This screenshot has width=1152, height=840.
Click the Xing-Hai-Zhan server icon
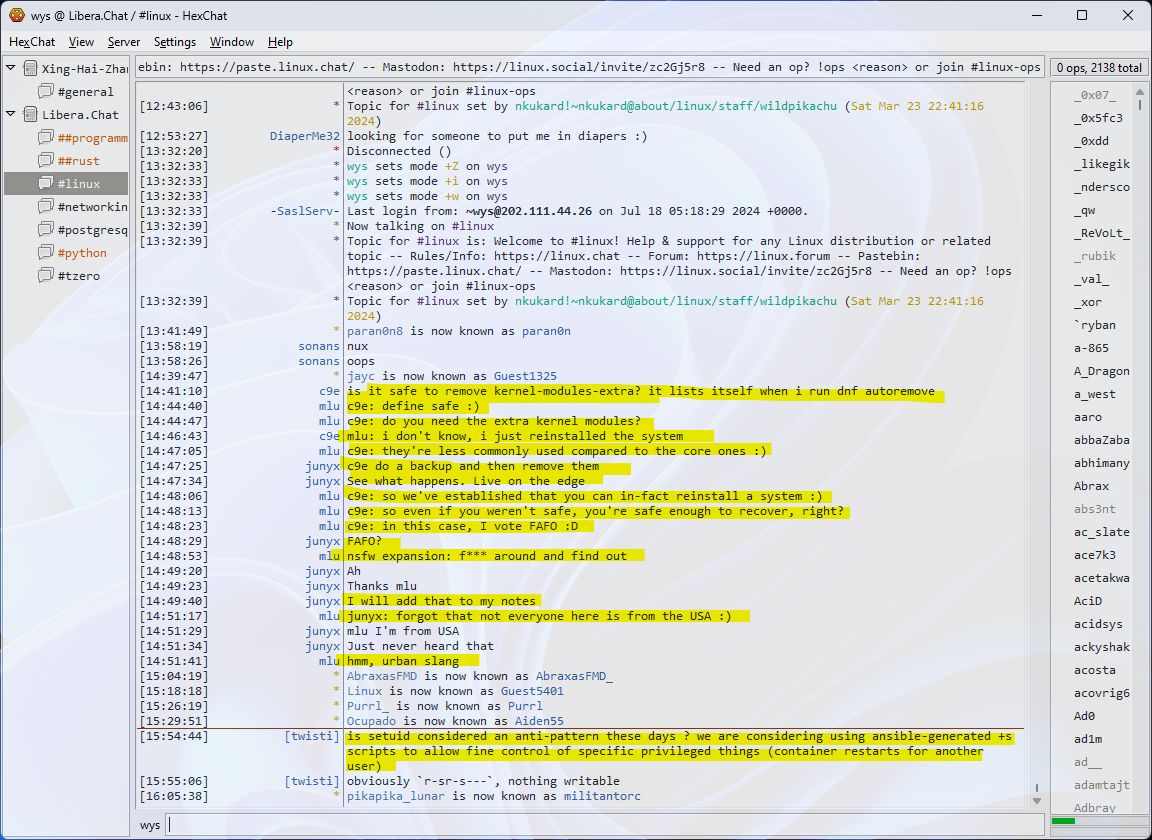[30, 69]
